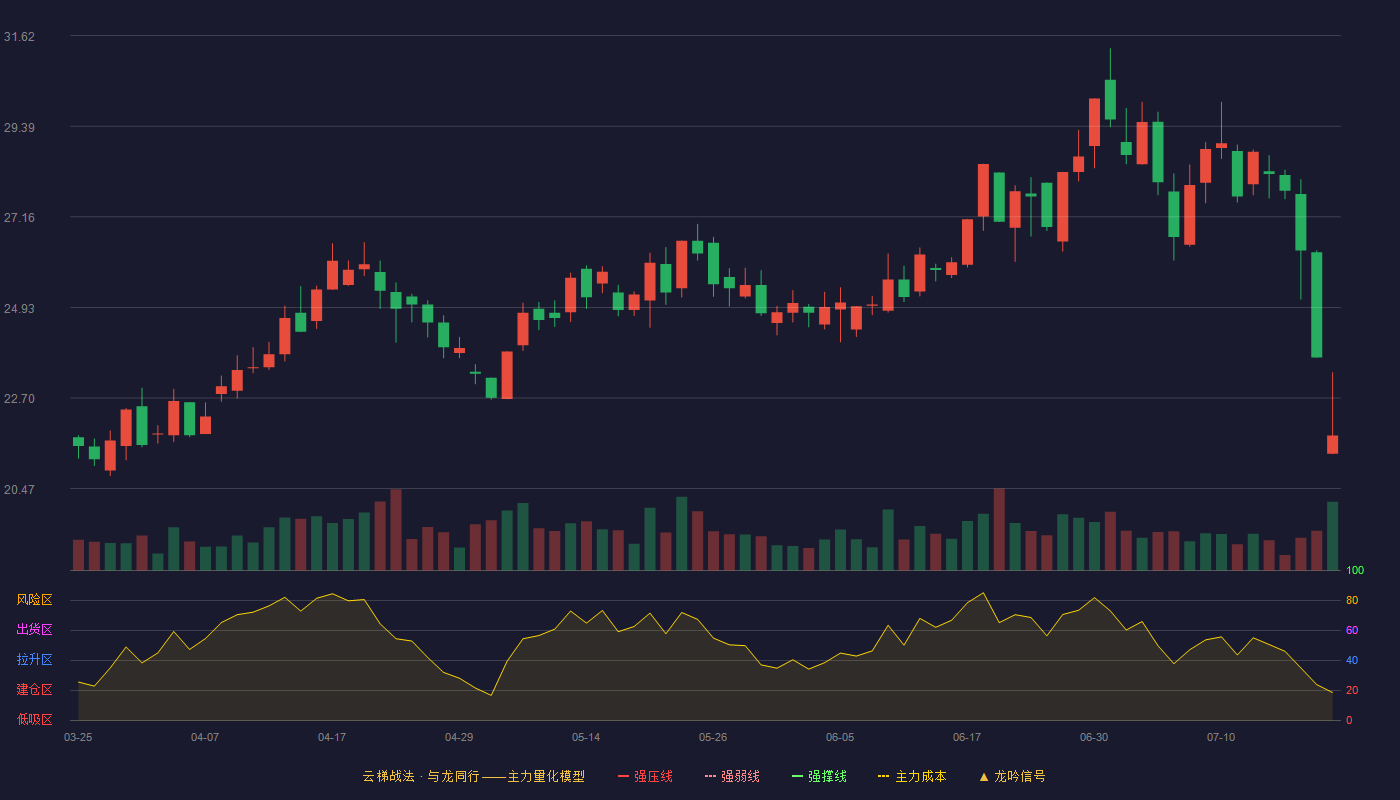Toggle the 主力成本 legend series

coord(912,776)
